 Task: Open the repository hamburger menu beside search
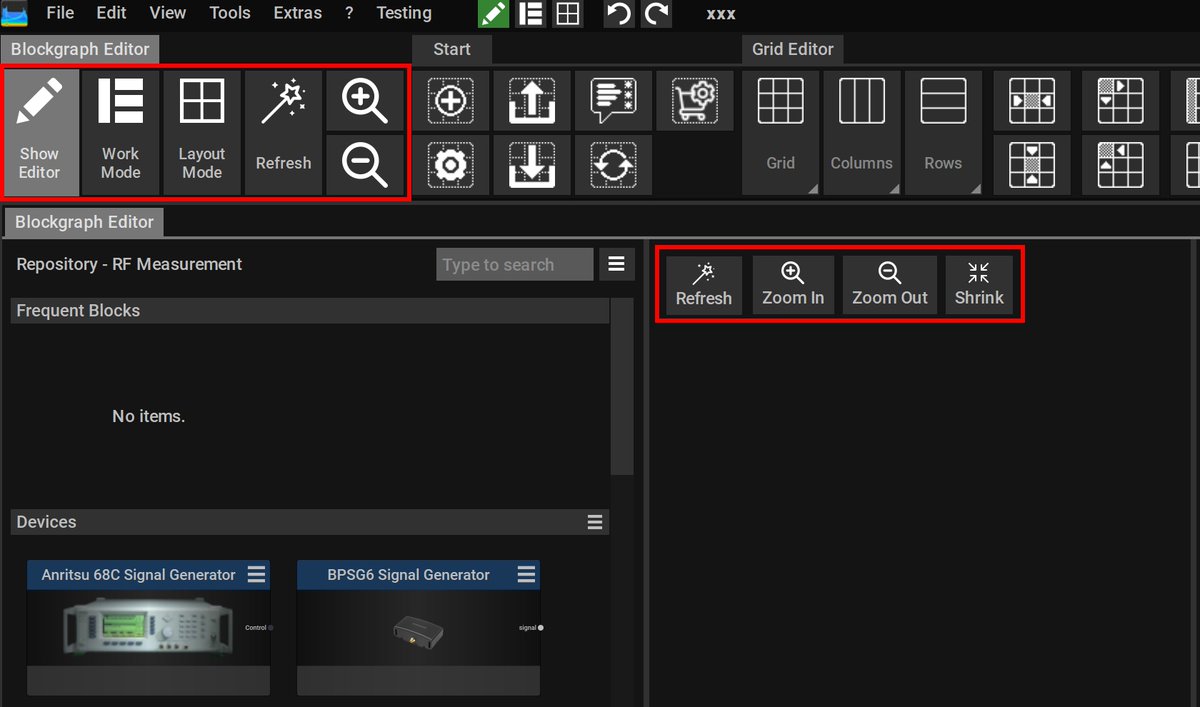616,265
